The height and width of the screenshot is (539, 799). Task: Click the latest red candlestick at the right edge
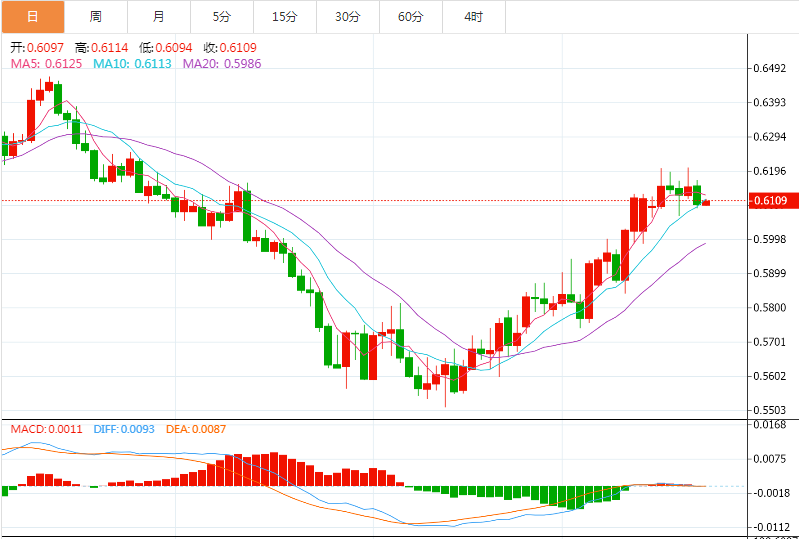click(x=706, y=203)
